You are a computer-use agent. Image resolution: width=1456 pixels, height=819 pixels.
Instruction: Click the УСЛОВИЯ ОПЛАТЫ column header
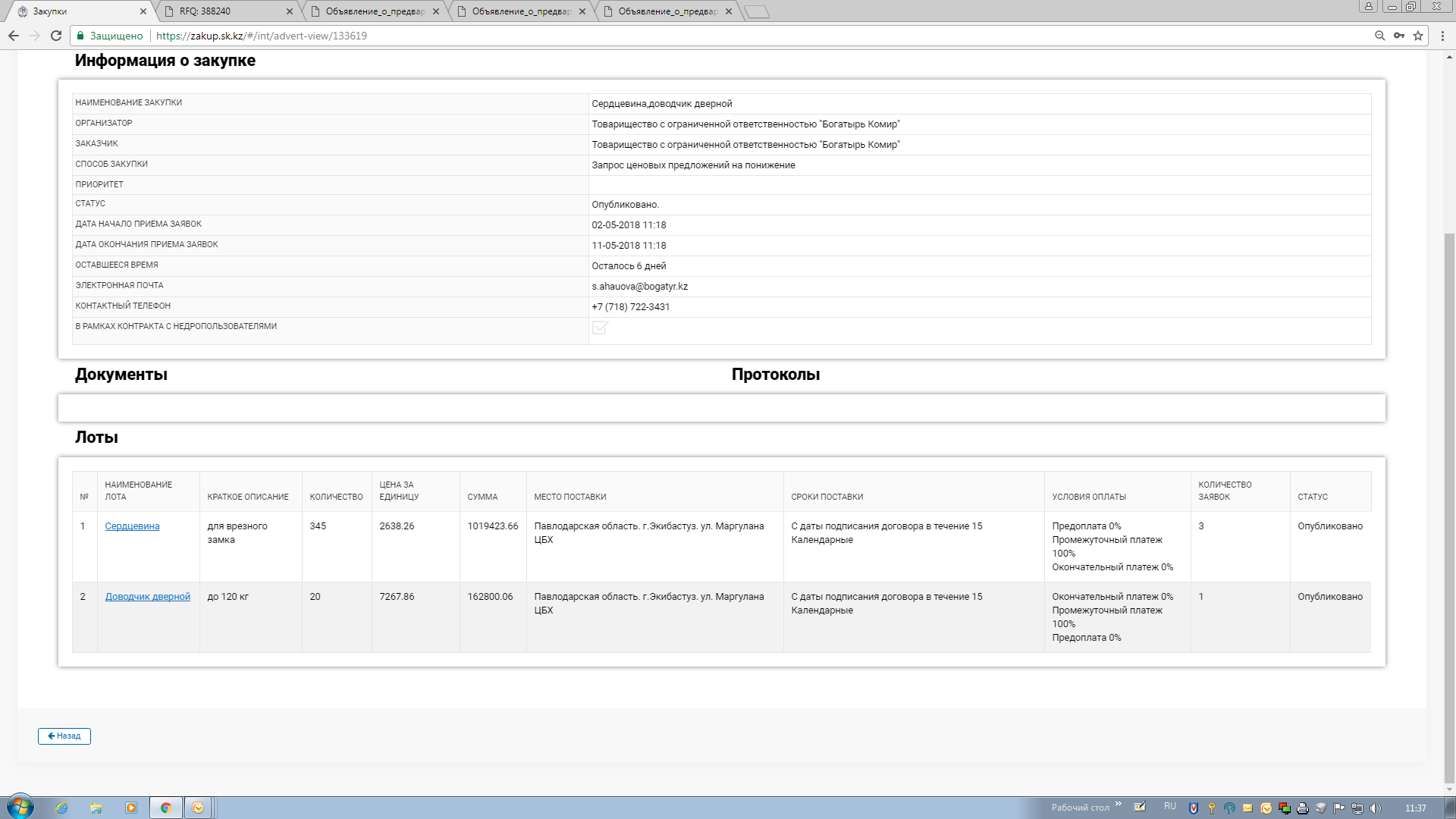[x=1089, y=497]
